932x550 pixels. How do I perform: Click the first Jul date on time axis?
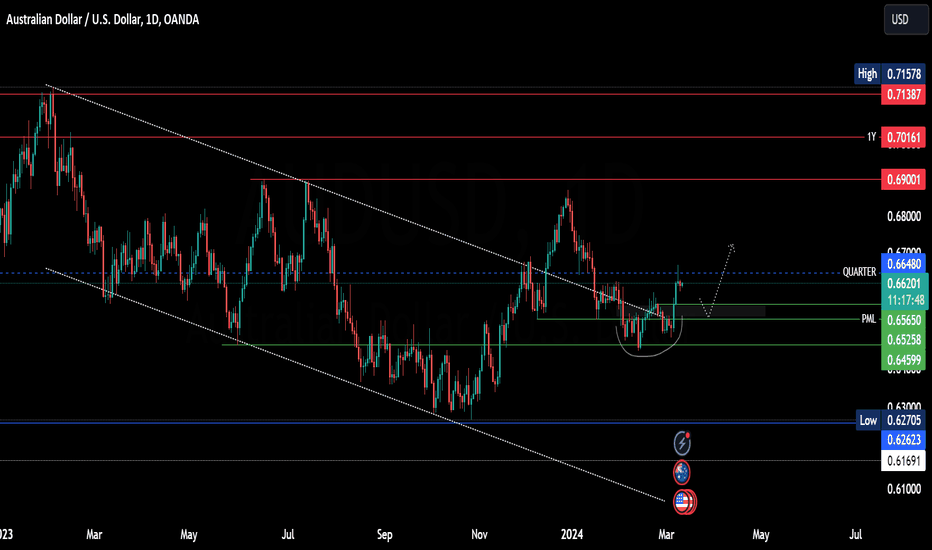(288, 535)
